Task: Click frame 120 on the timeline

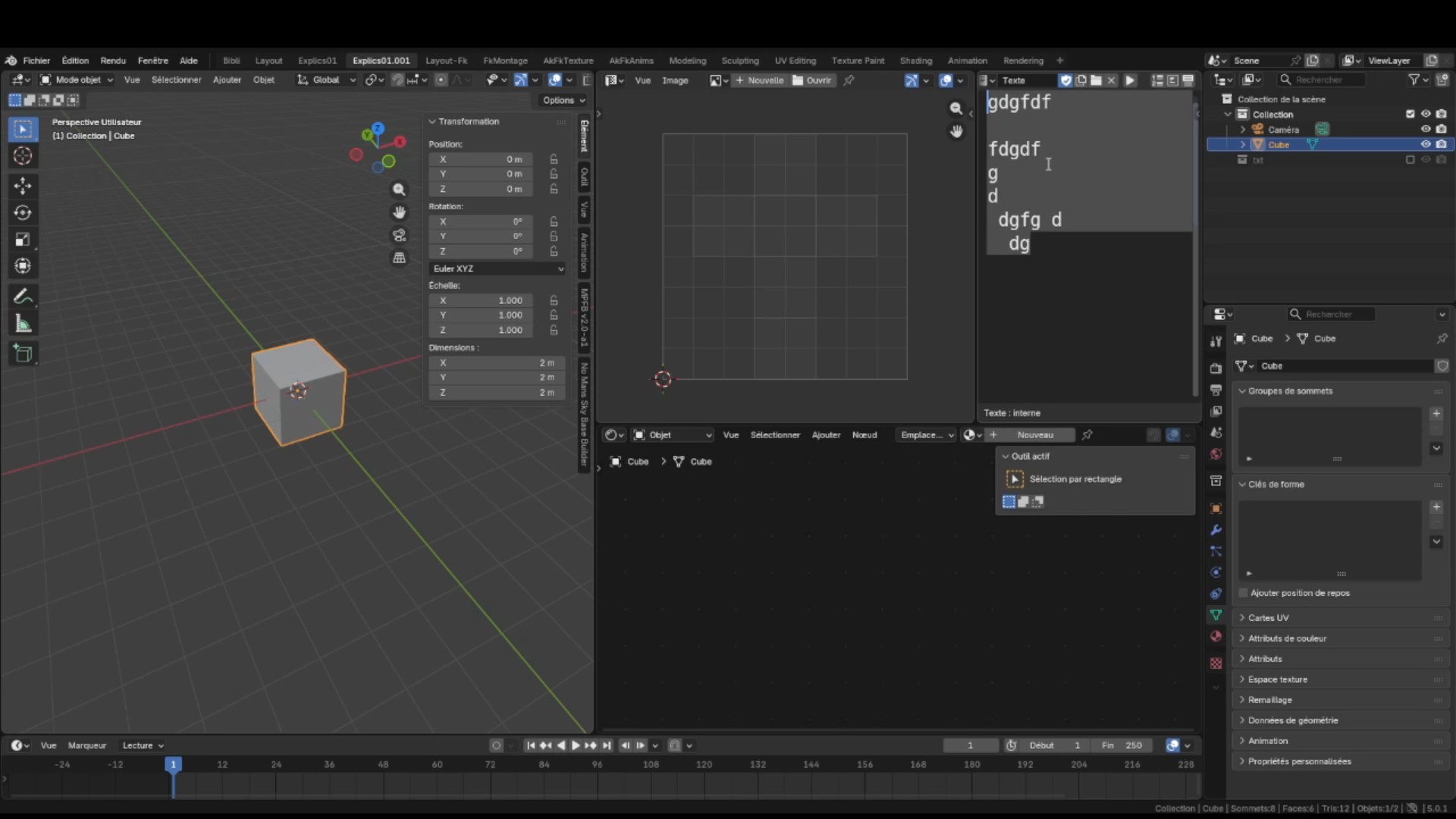Action: [x=704, y=765]
